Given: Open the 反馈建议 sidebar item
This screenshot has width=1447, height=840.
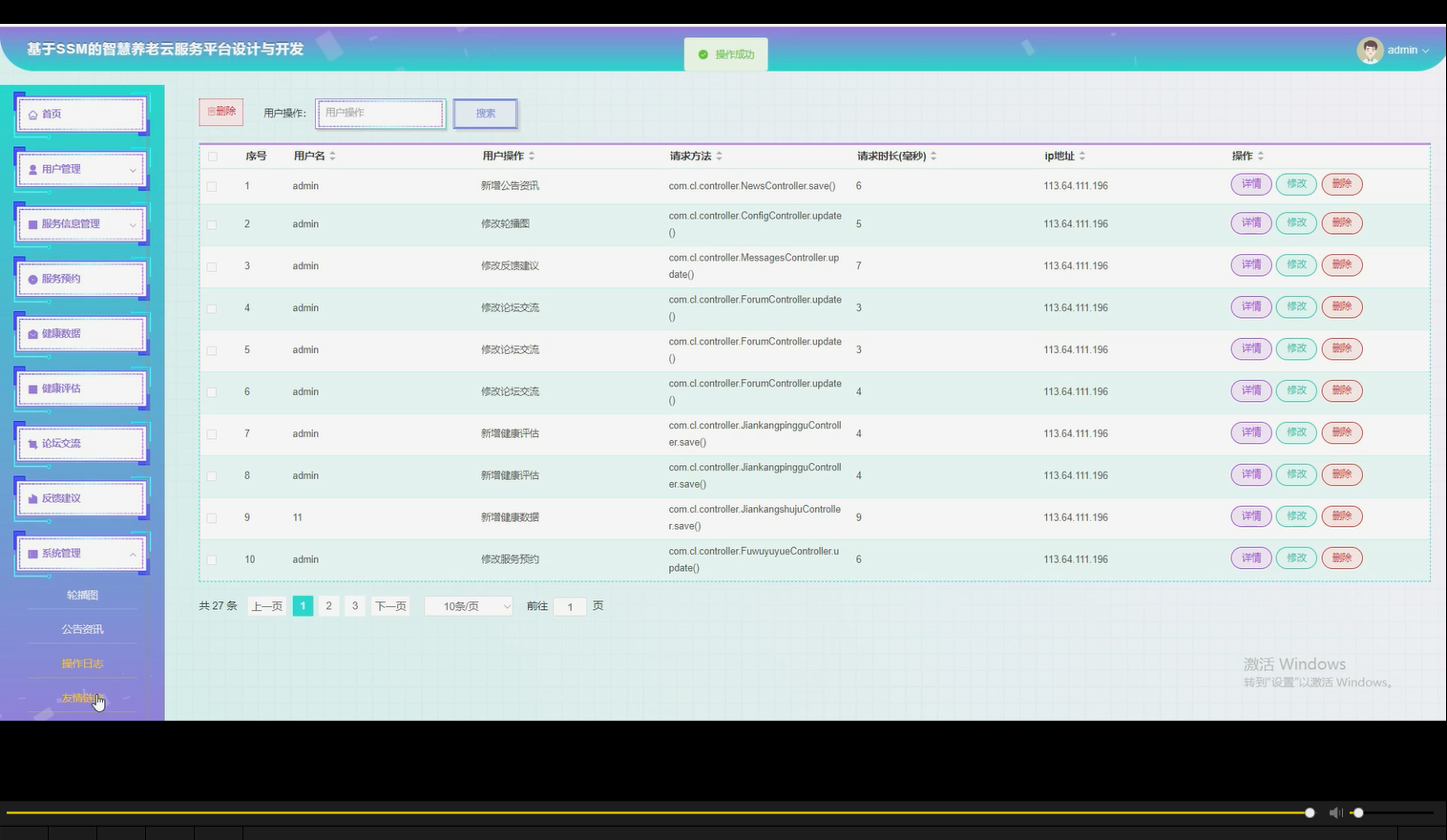Looking at the screenshot, I should coord(81,498).
